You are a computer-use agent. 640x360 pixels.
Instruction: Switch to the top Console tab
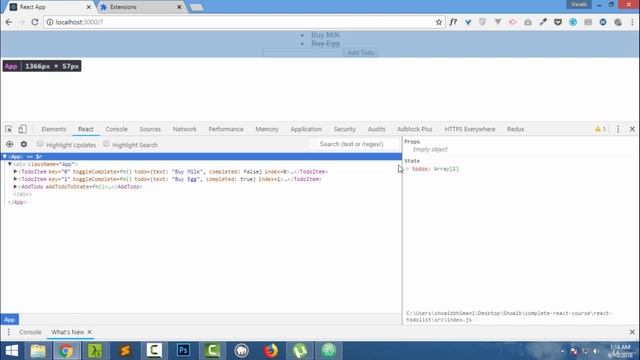[x=116, y=129]
